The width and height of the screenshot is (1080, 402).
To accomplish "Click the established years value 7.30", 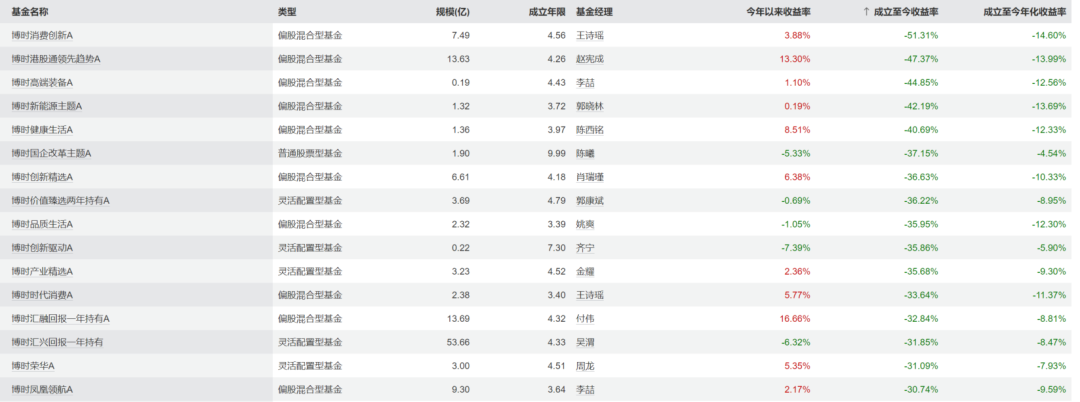I will (x=557, y=248).
